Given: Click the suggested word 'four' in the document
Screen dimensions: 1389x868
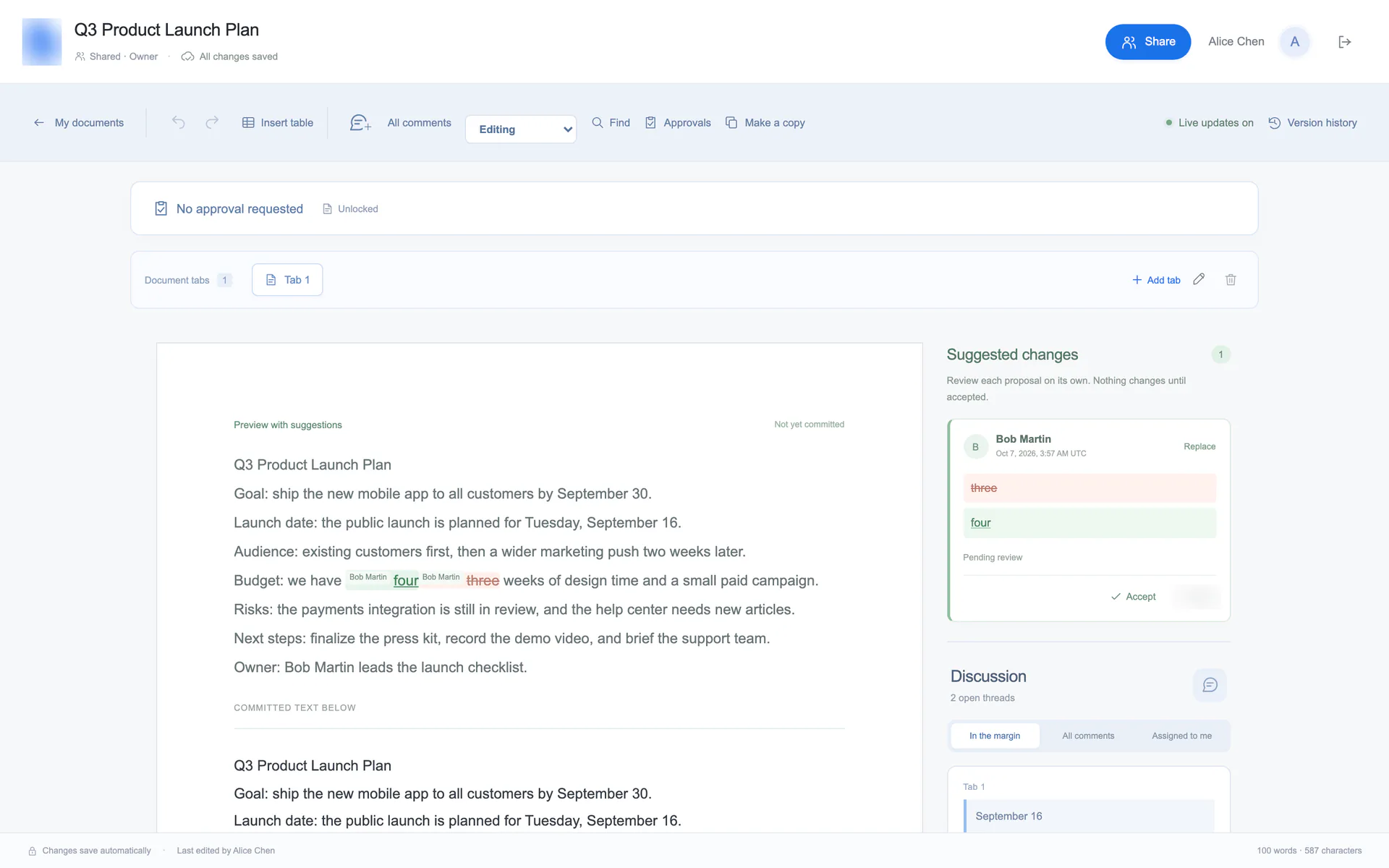Looking at the screenshot, I should pos(406,580).
